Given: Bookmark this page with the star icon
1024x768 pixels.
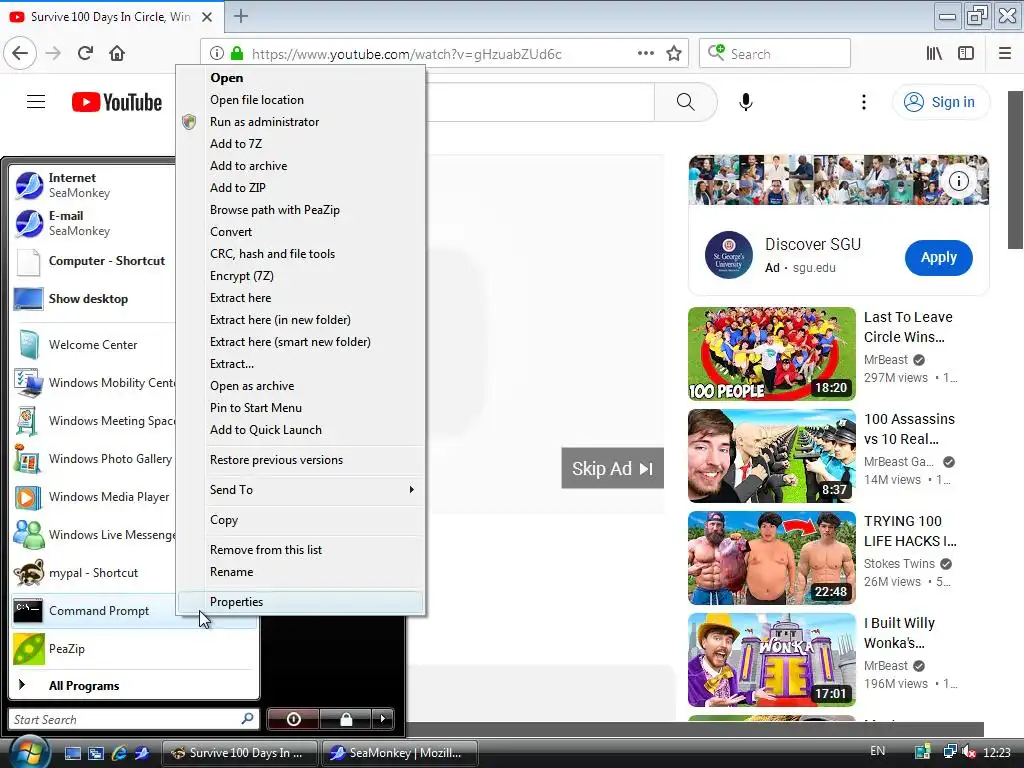Looking at the screenshot, I should click(x=674, y=54).
